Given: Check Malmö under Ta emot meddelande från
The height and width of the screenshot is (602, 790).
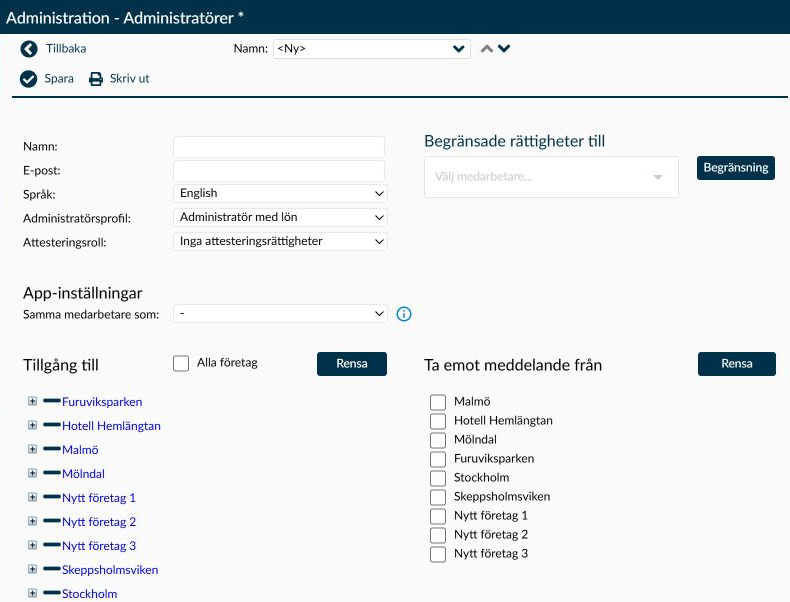Looking at the screenshot, I should pyautogui.click(x=438, y=403).
